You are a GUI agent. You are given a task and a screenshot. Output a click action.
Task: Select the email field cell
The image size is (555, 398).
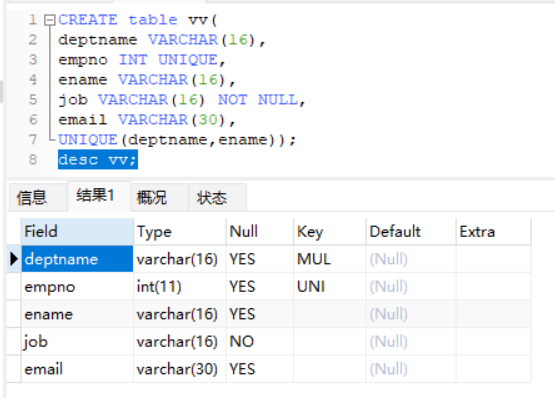(77, 369)
